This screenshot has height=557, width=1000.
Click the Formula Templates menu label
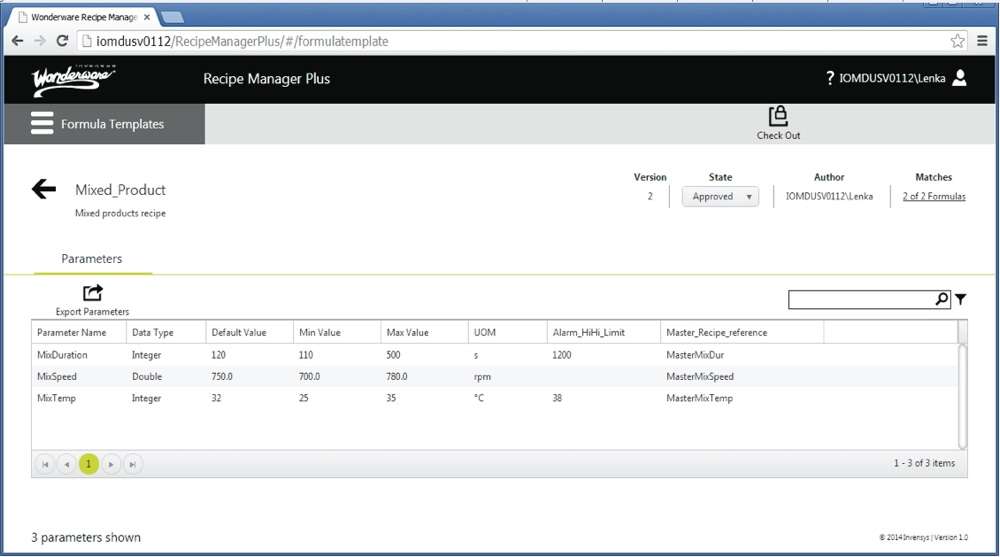click(112, 124)
